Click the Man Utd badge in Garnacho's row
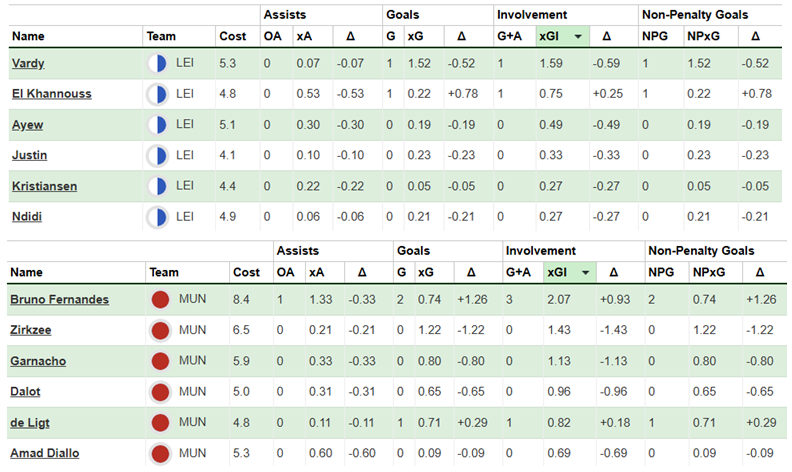792x472 pixels. 160,361
